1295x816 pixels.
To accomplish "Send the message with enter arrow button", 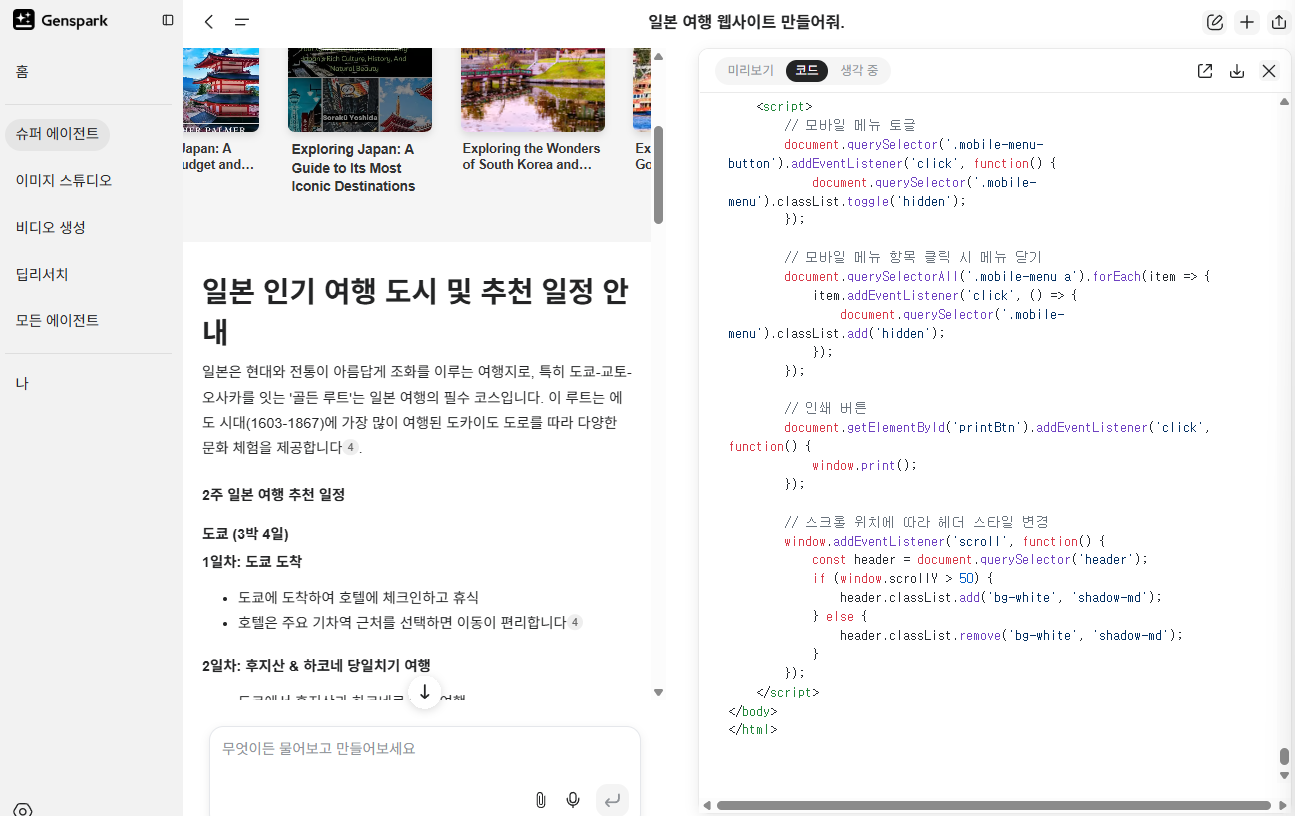I will click(612, 800).
